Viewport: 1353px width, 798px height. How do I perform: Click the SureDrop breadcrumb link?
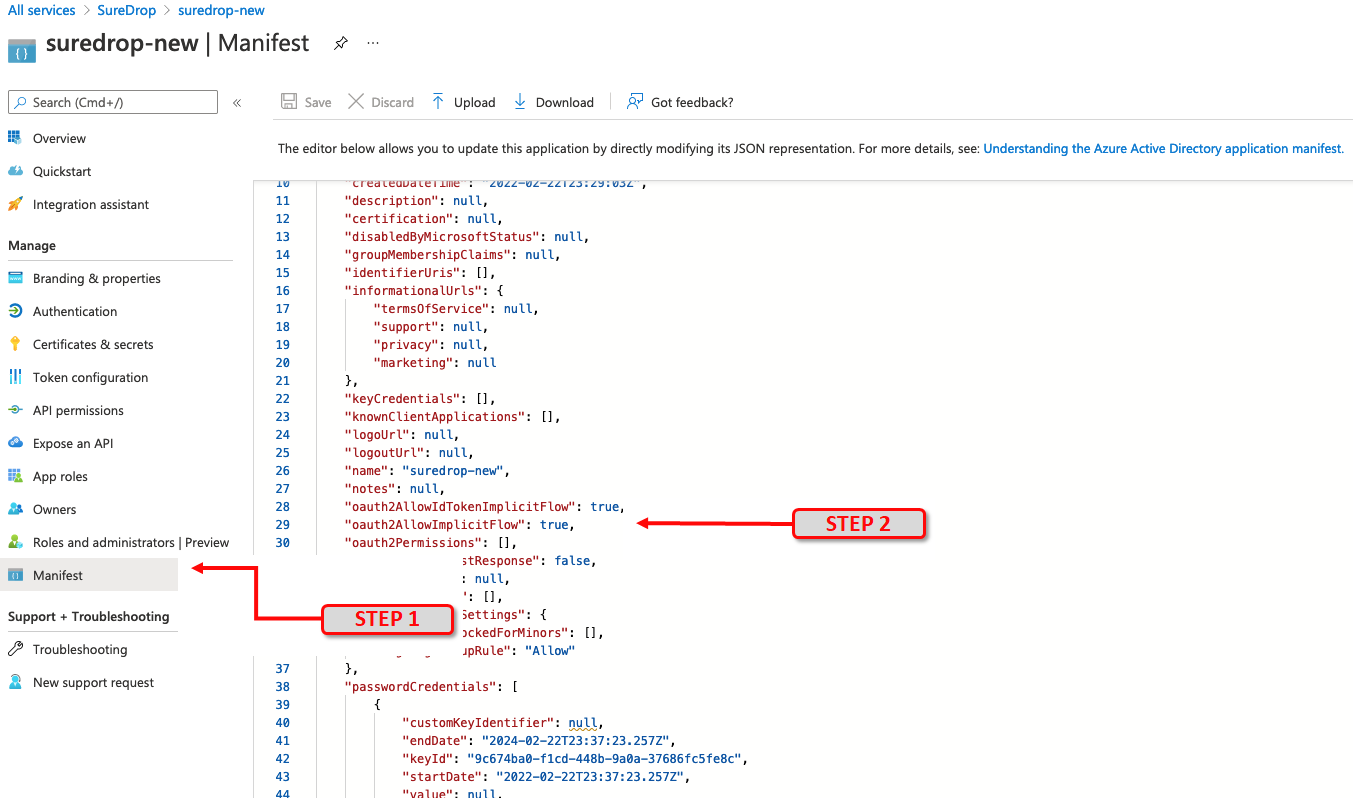127,10
